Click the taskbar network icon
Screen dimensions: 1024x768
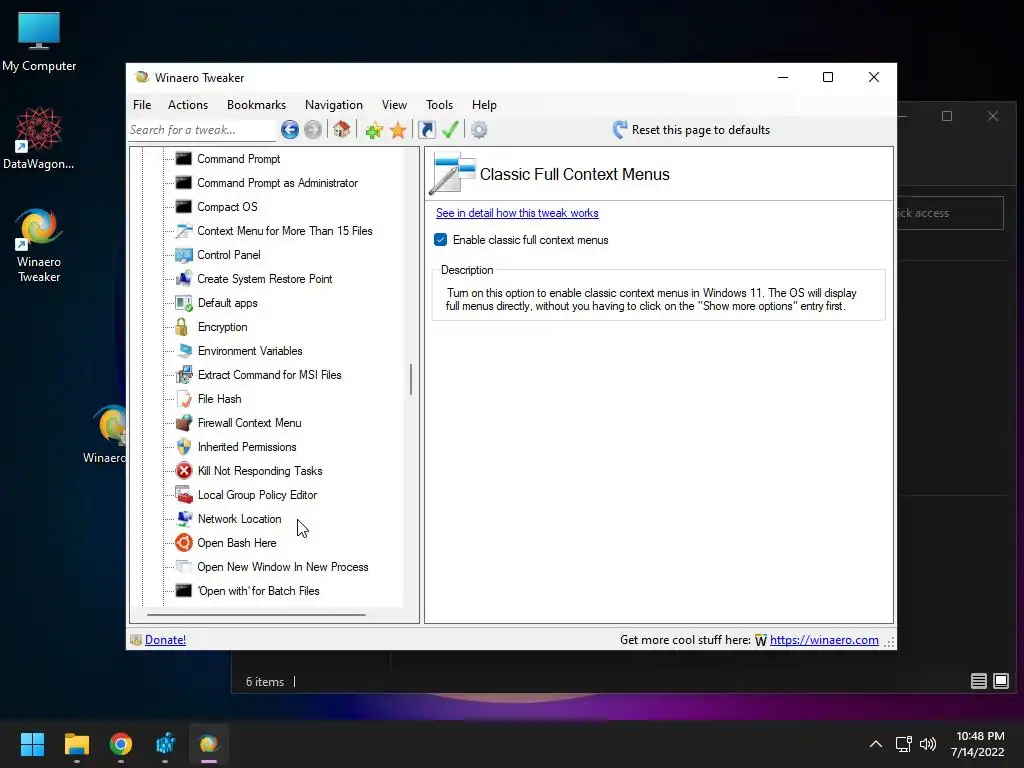pyautogui.click(x=903, y=744)
